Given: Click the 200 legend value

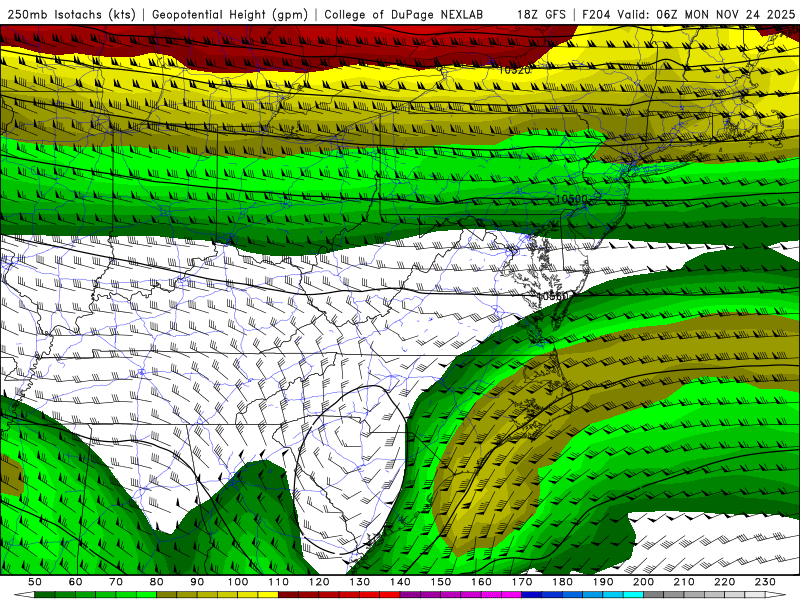Looking at the screenshot, I should click(x=643, y=582).
